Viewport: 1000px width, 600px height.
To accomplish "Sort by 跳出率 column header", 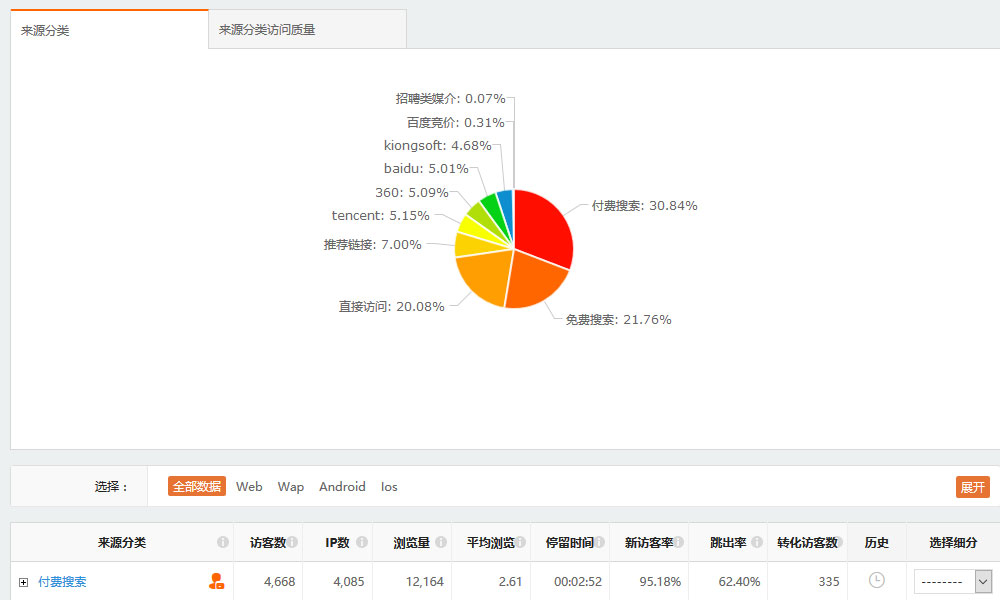I will coord(728,543).
